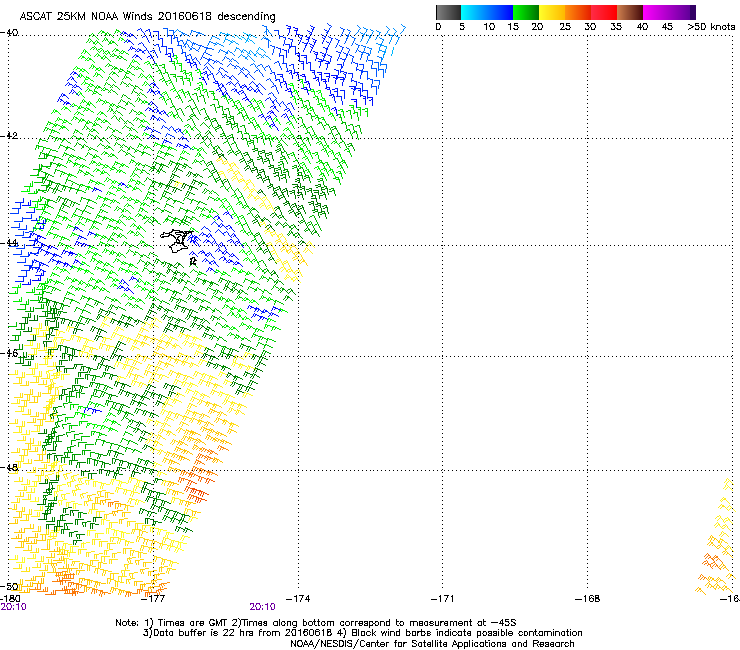Click the magenta 40-45 knots legend segment
The height and width of the screenshot is (650, 740).
656,12
